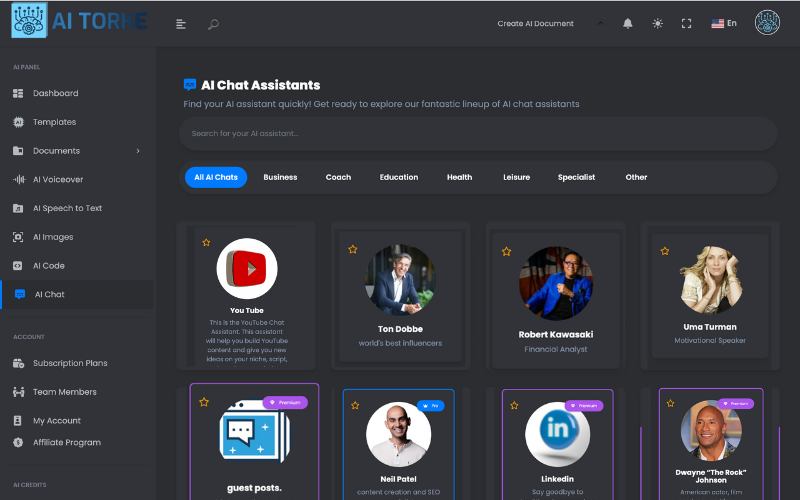
Task: Click the My Account badge icon
Action: (17, 421)
